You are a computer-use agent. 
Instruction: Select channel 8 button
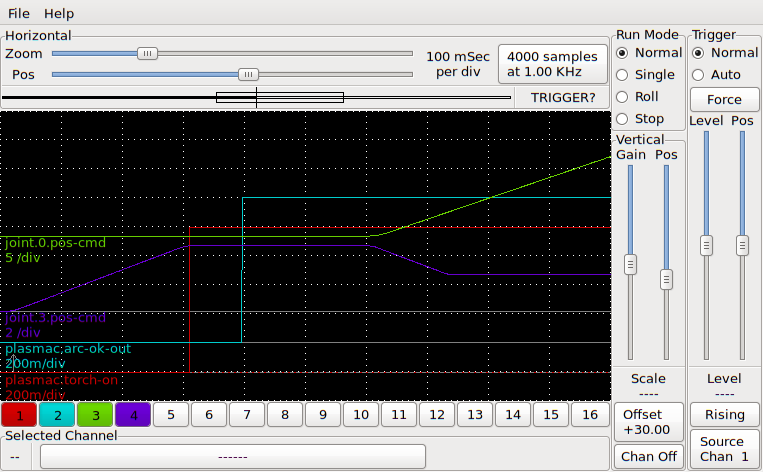tap(285, 415)
